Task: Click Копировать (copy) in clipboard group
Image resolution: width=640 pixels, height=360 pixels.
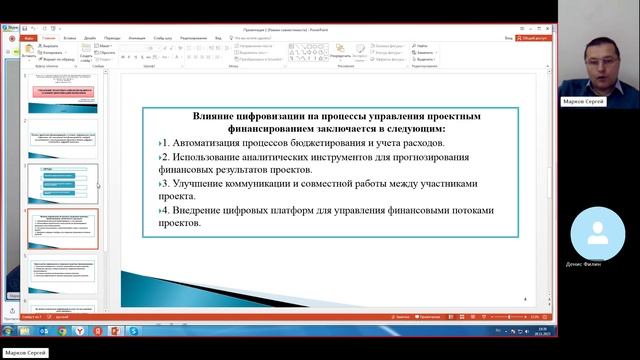Action: pos(51,53)
